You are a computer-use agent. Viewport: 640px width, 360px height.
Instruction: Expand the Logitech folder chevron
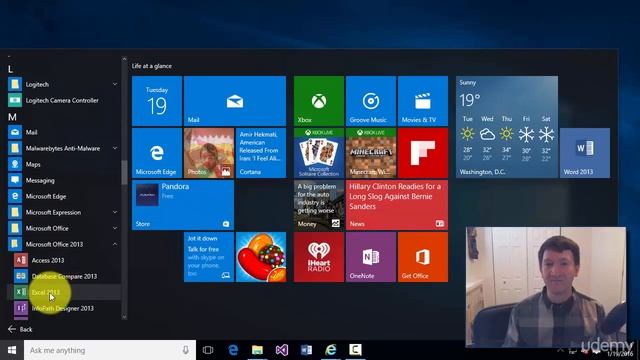tap(115, 84)
